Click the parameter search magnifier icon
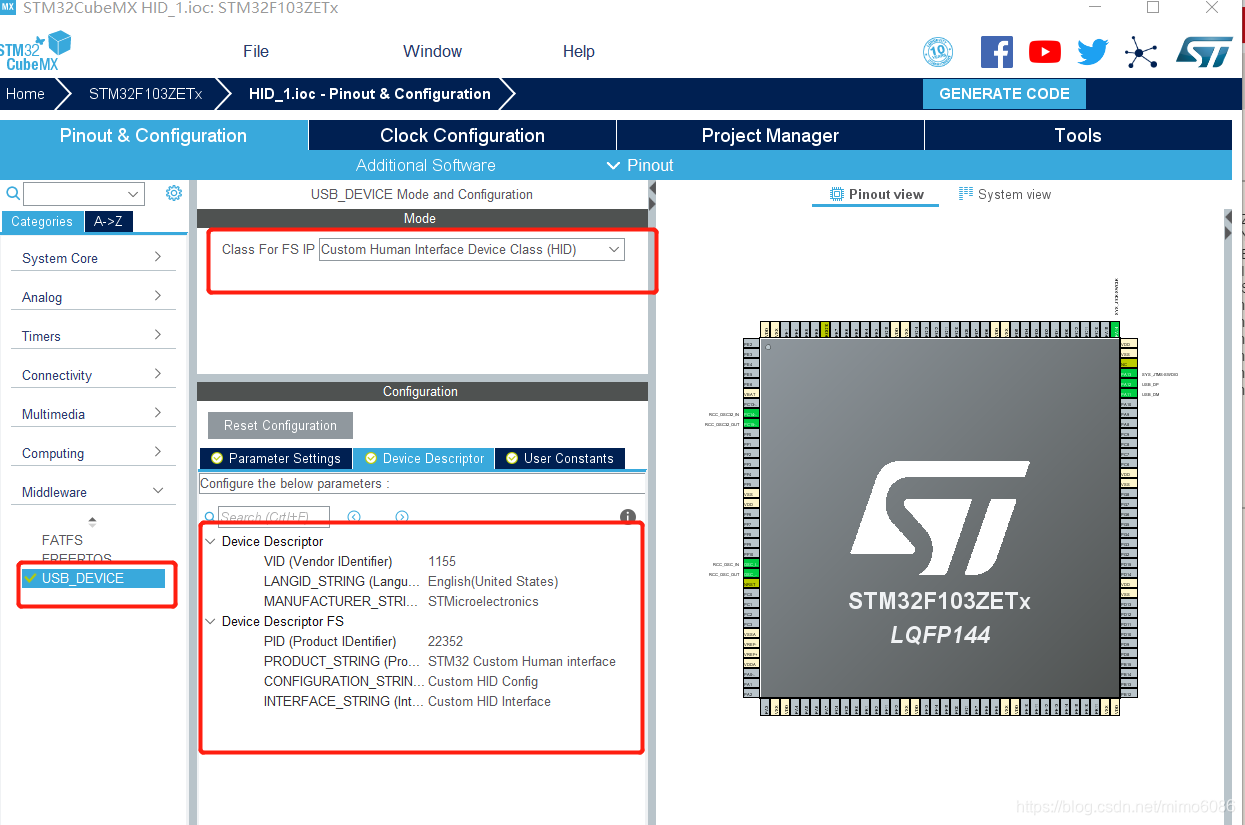The image size is (1245, 825). pyautogui.click(x=209, y=516)
